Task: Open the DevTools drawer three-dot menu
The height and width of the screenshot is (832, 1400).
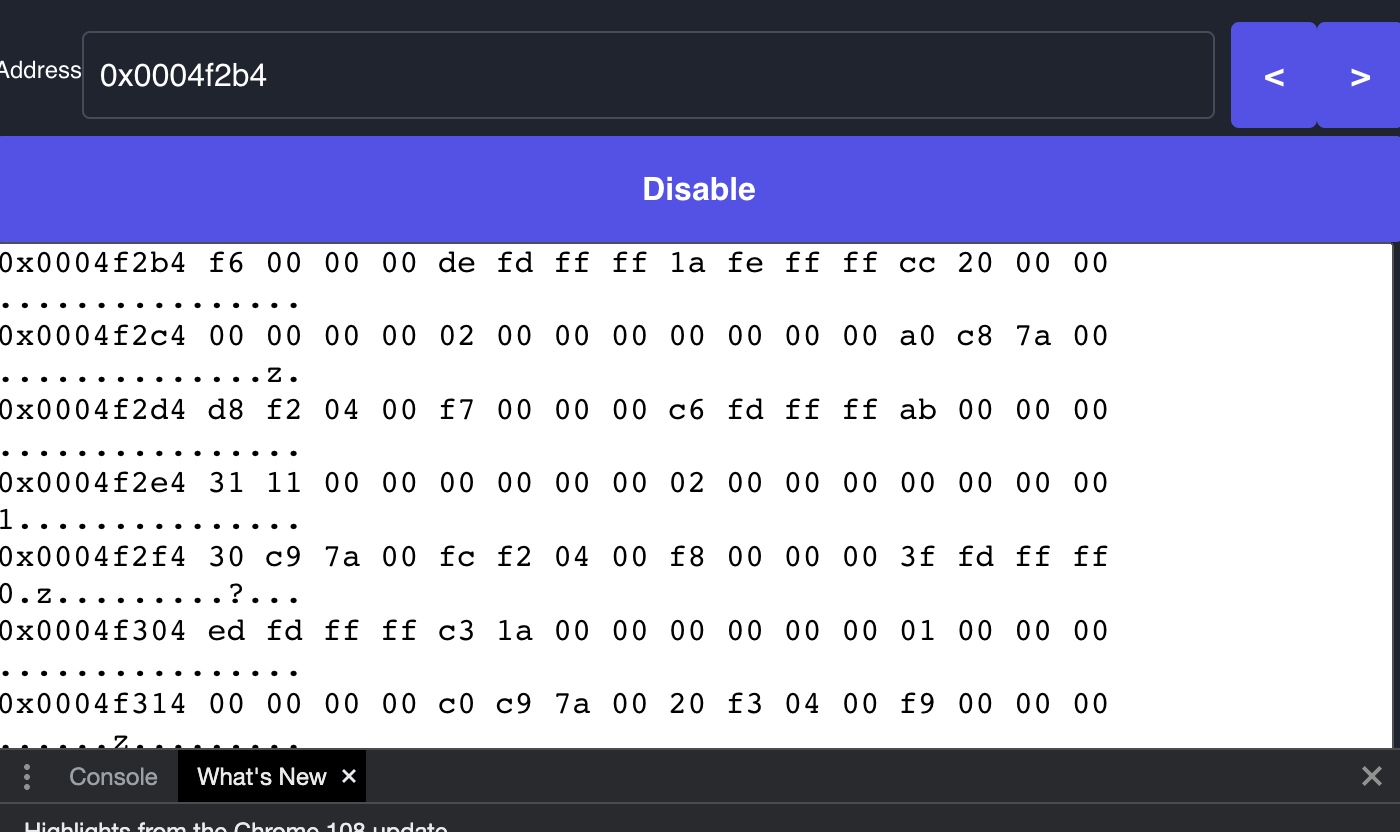Action: 27,777
